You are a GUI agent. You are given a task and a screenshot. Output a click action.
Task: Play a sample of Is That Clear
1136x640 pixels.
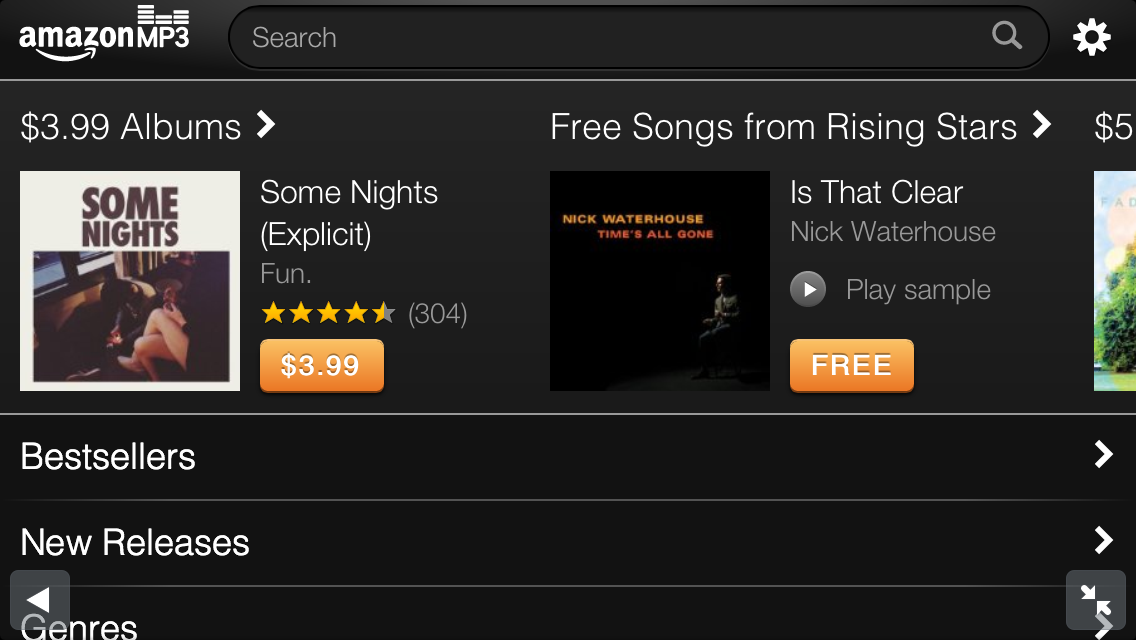pyautogui.click(x=808, y=289)
